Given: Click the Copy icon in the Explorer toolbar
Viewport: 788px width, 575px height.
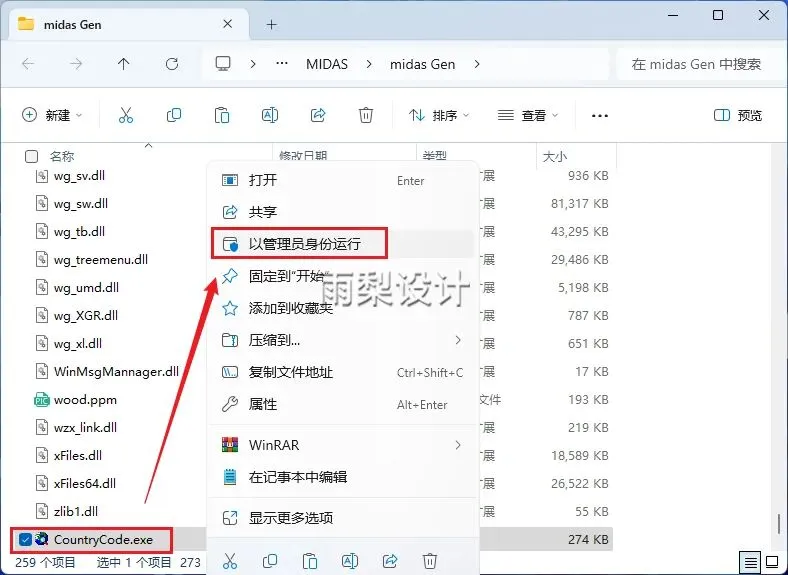Looking at the screenshot, I should tap(174, 116).
